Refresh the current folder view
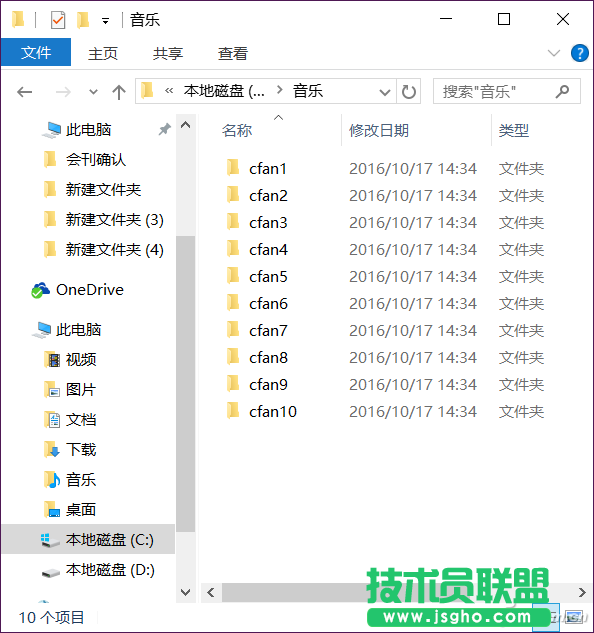This screenshot has width=594, height=633. [409, 92]
